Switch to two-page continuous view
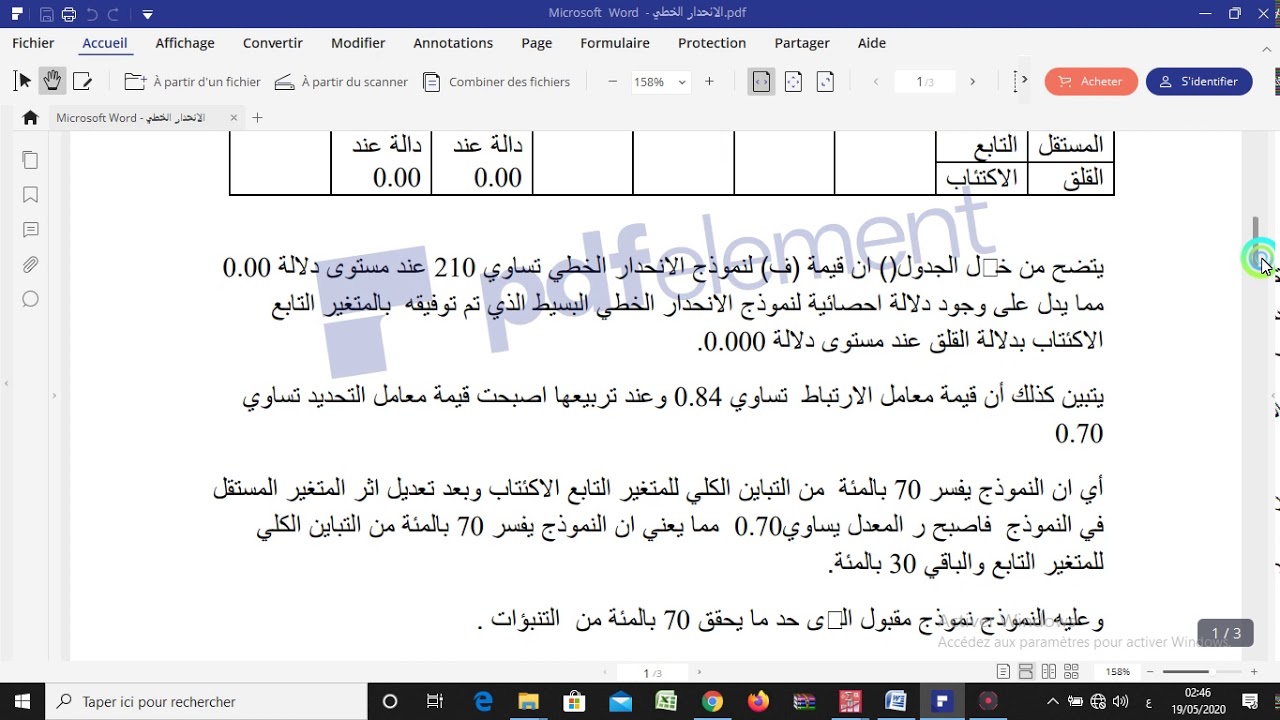This screenshot has width=1280, height=720. (x=1072, y=672)
